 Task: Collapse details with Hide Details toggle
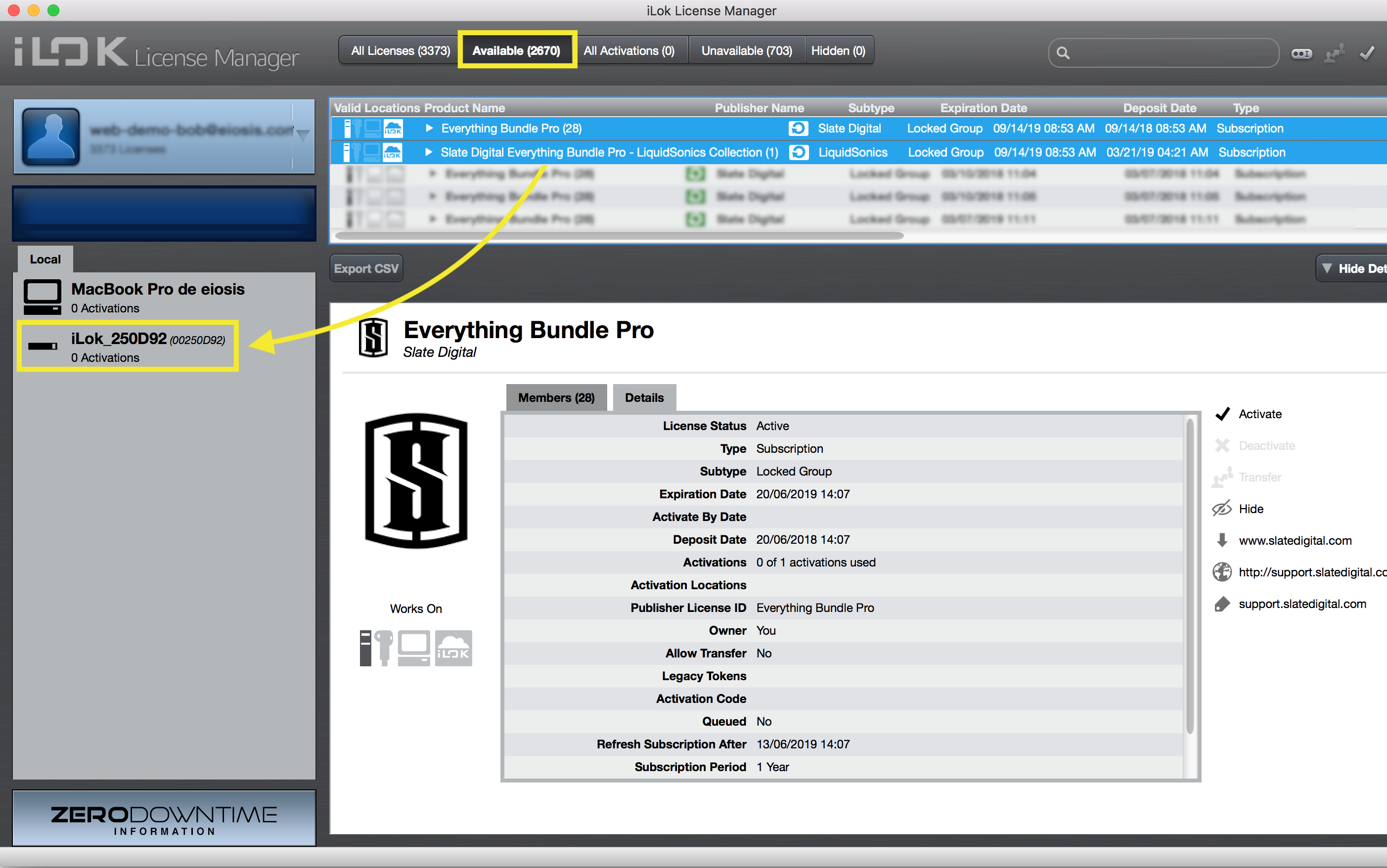tap(1352, 268)
